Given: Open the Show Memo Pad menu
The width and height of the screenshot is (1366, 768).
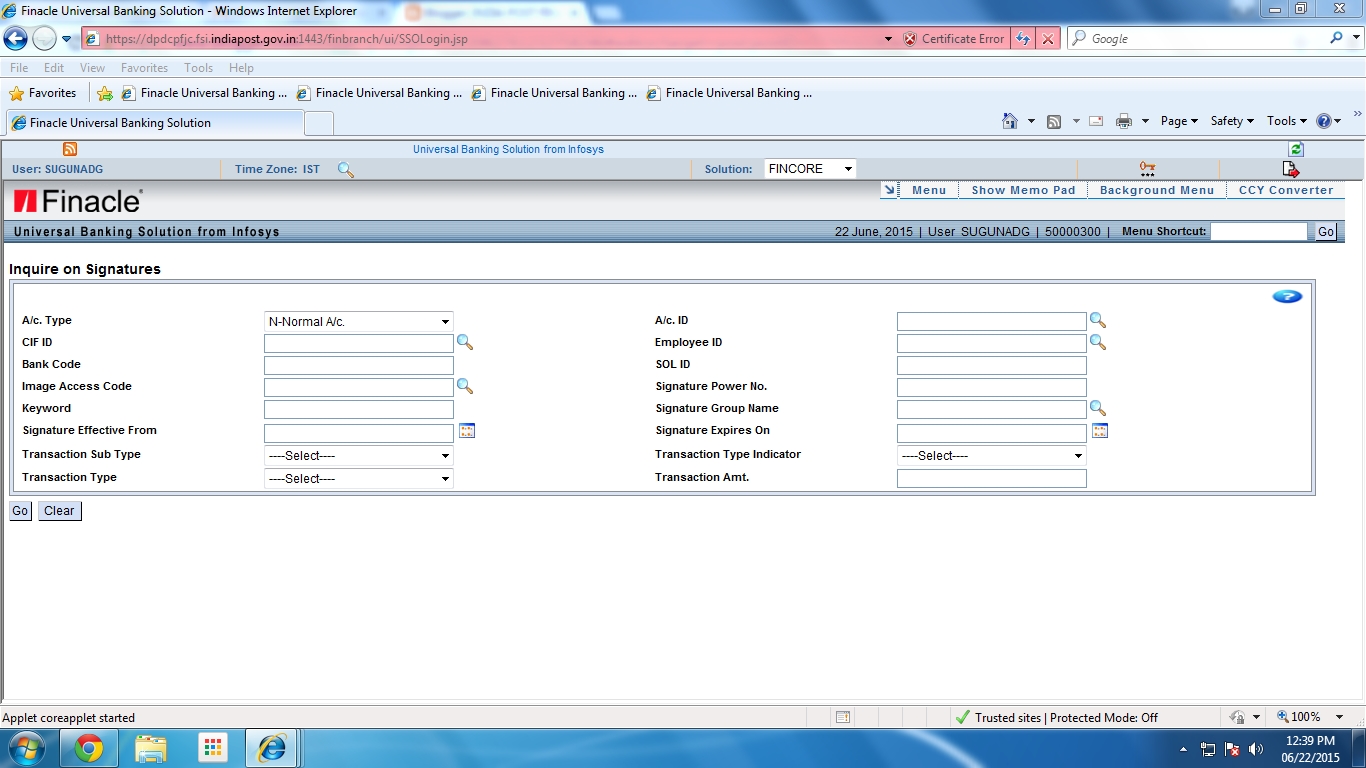Looking at the screenshot, I should [x=1022, y=189].
